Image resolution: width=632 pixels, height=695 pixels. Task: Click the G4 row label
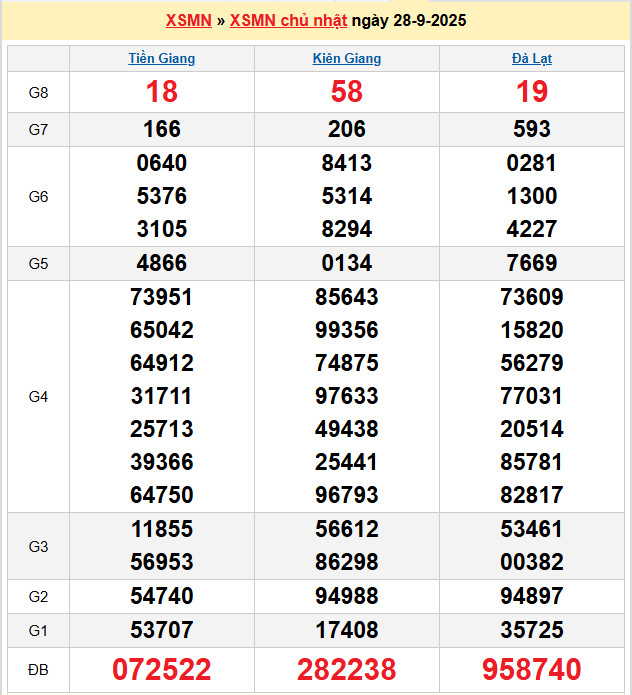coord(38,396)
